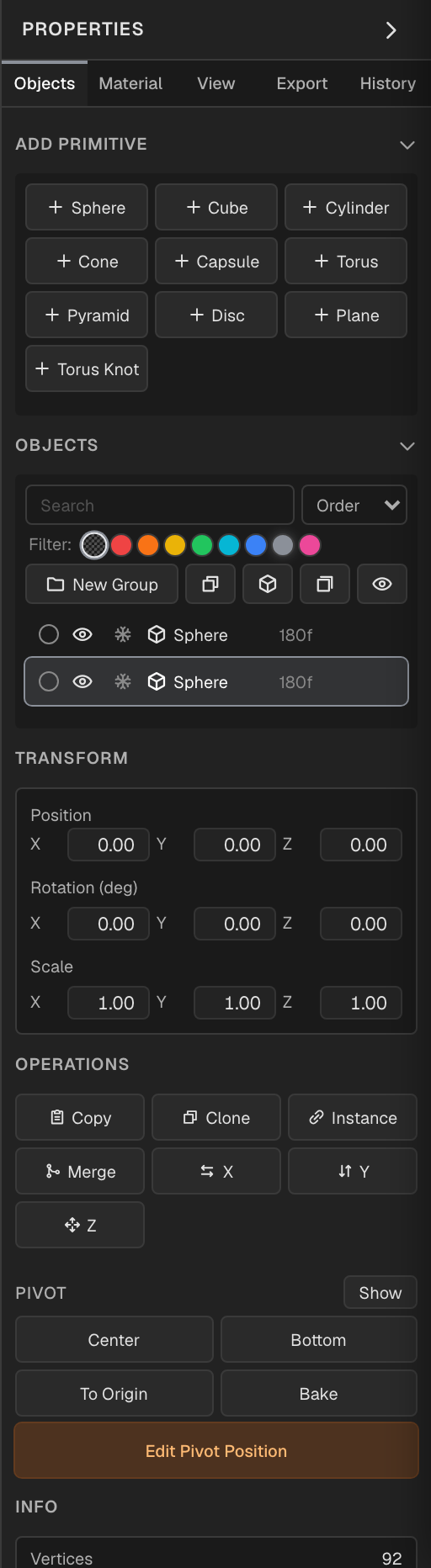The width and height of the screenshot is (431, 1568).
Task: Create an Instance using the link icon button
Action: 353,1117
